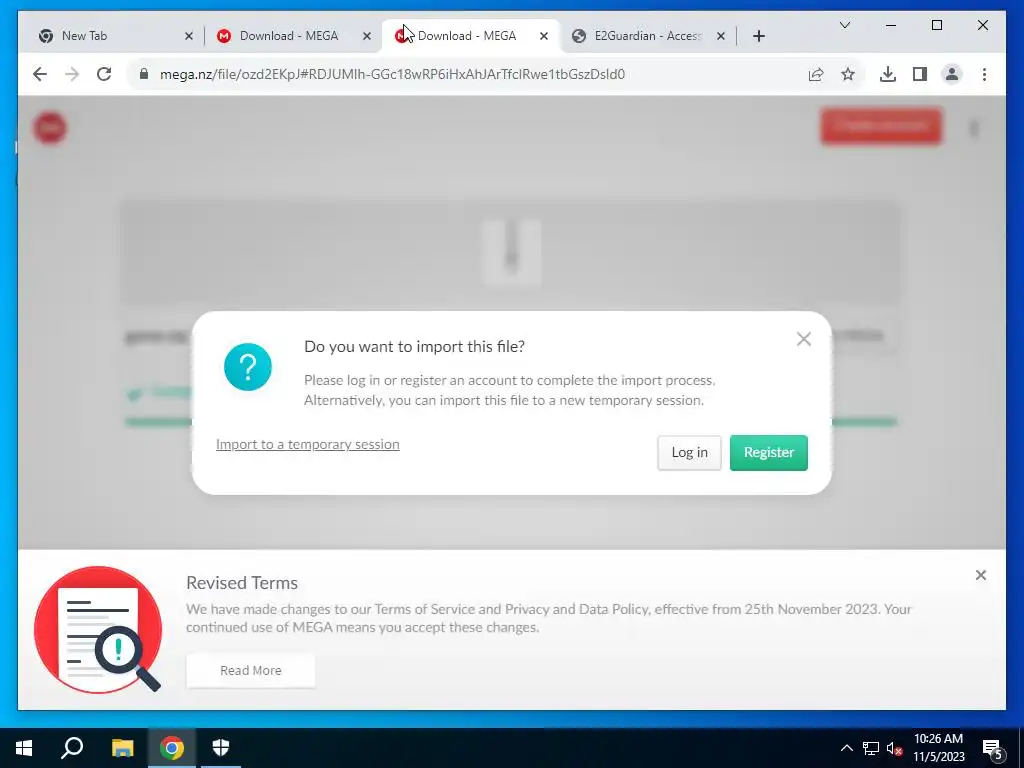This screenshot has height=768, width=1024.
Task: Open notification center with 5 alerts
Action: [x=993, y=749]
